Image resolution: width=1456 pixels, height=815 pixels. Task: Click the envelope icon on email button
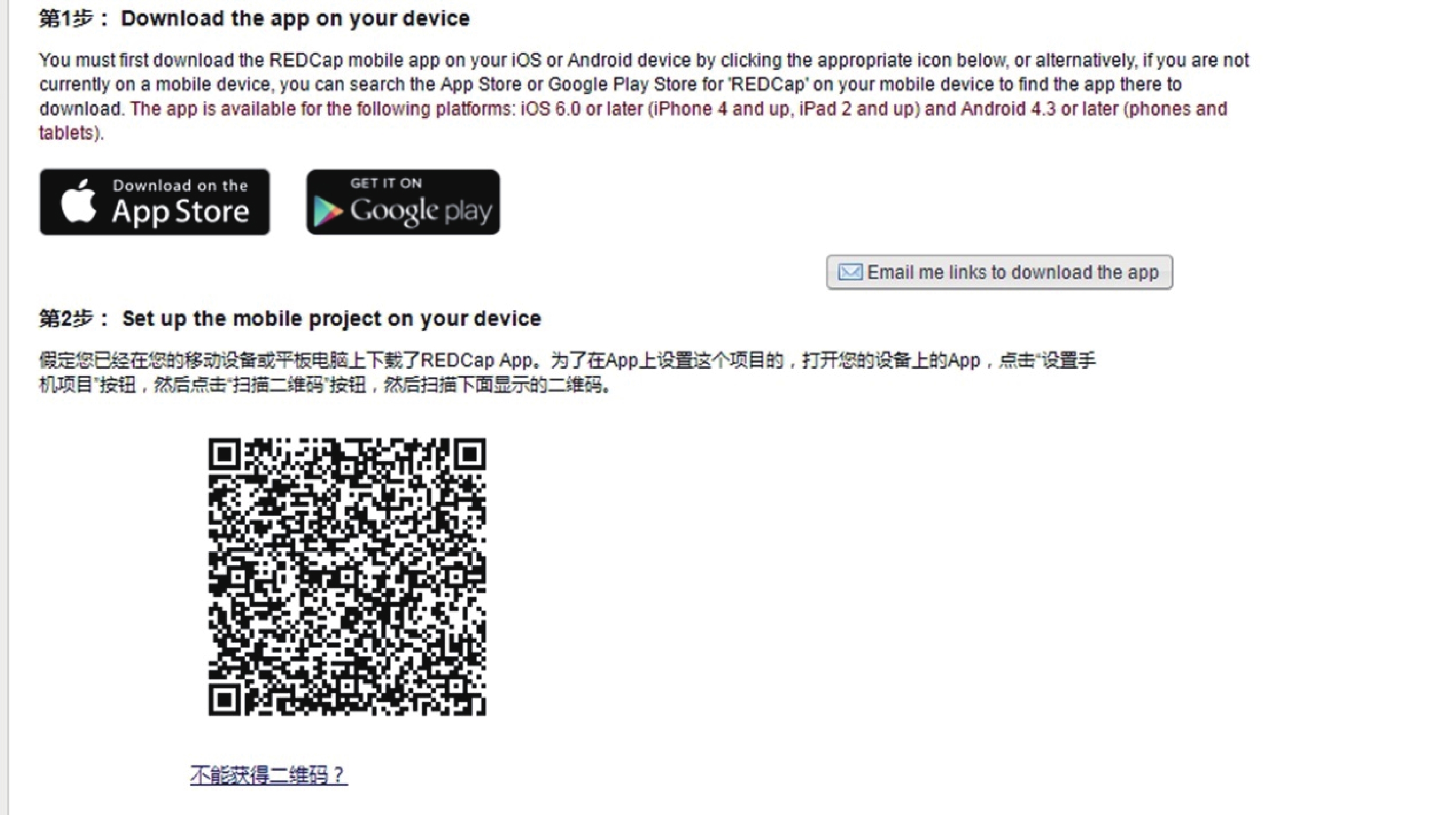850,272
